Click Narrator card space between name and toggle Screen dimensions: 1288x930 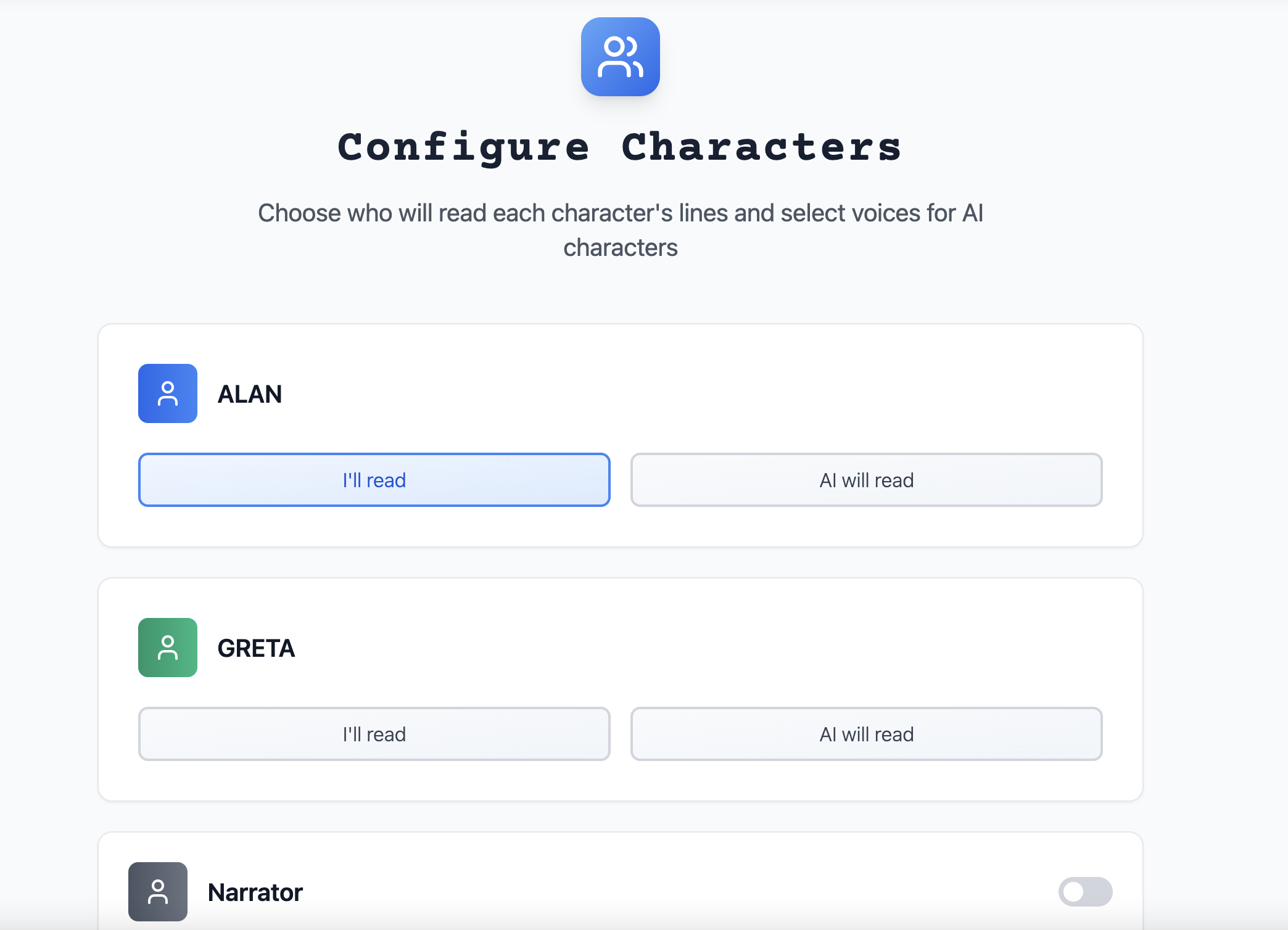pos(679,892)
